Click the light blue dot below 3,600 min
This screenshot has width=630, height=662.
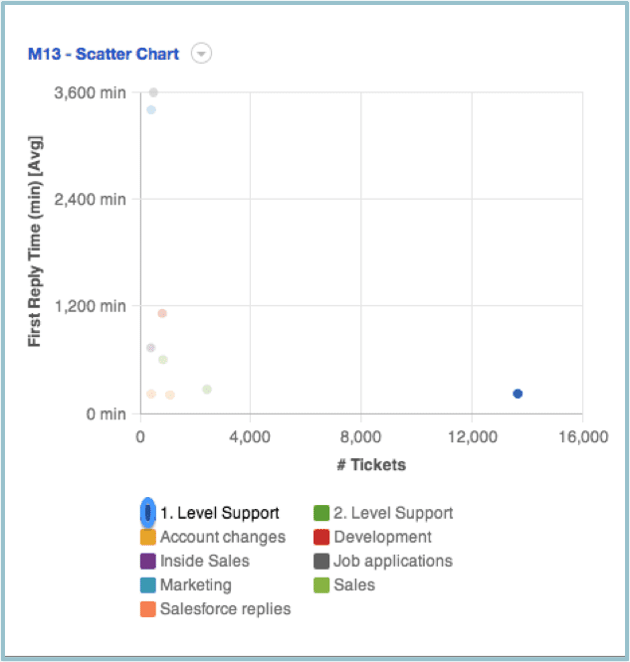coord(151,110)
